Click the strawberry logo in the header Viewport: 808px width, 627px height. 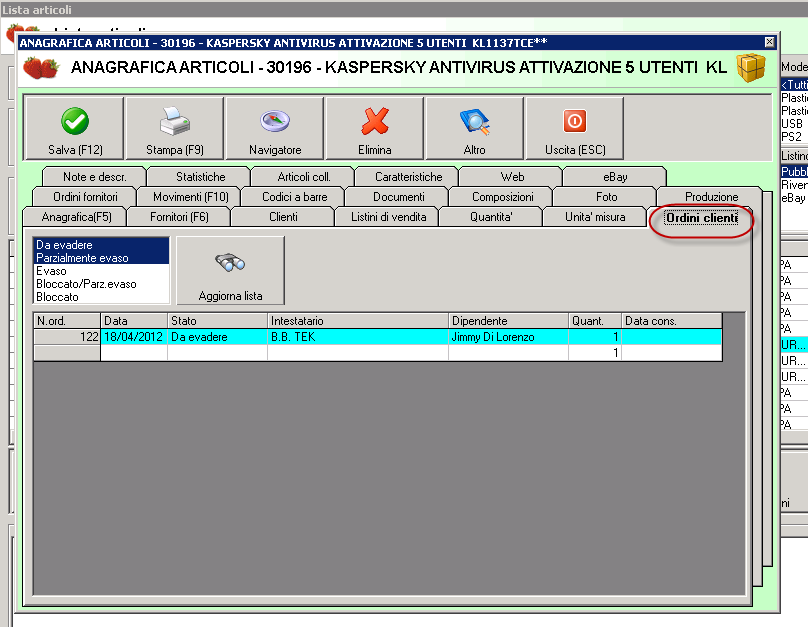pyautogui.click(x=41, y=68)
